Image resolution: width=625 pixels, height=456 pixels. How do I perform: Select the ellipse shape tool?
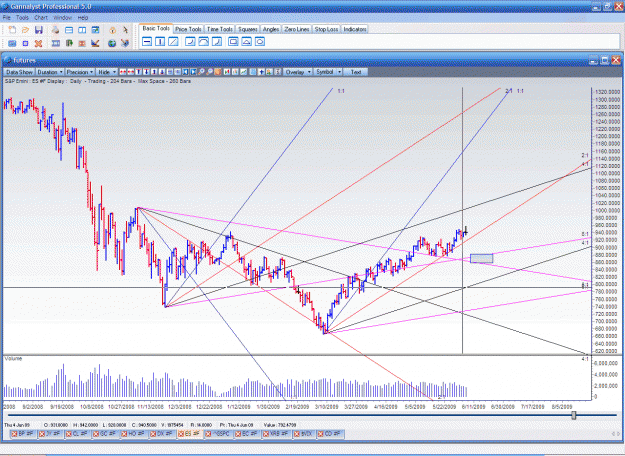click(259, 41)
